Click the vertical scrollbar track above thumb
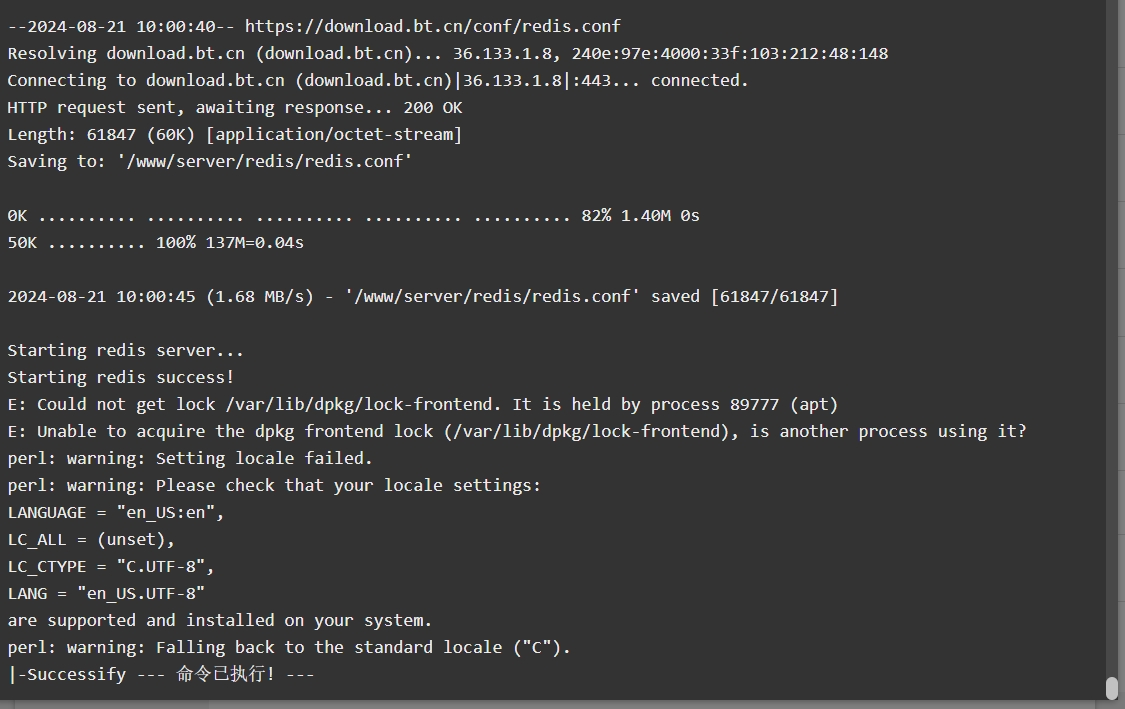Screen dimensions: 1125x709 point(1111,337)
